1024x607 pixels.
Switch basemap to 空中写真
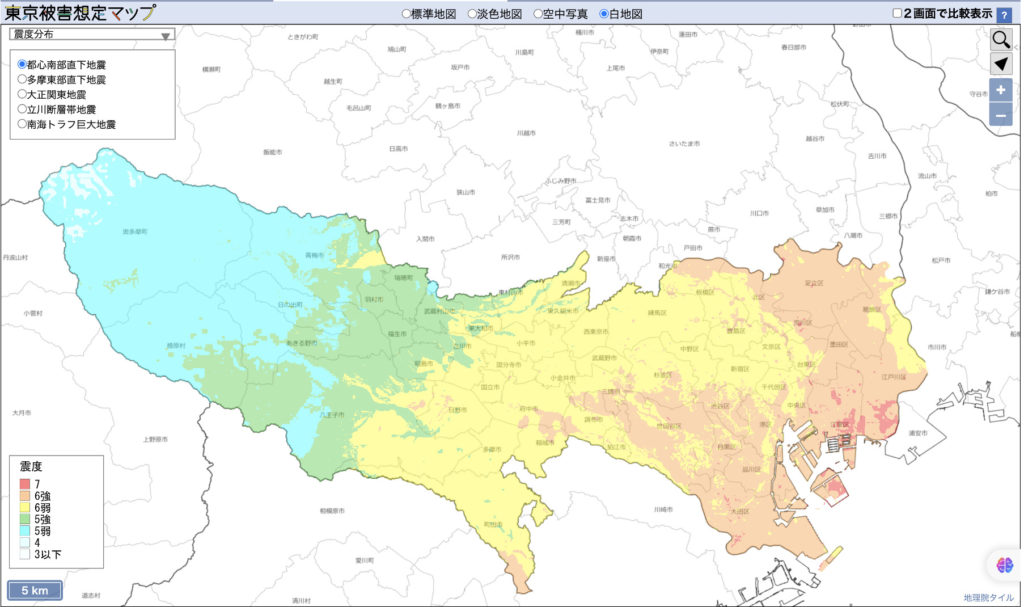click(538, 15)
